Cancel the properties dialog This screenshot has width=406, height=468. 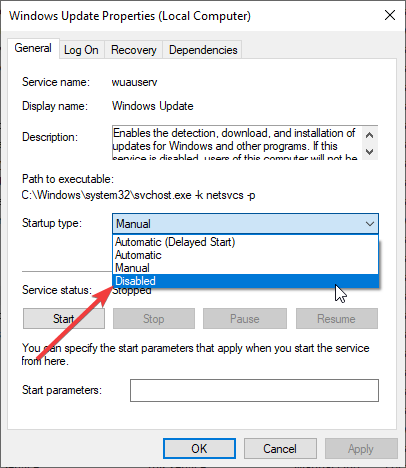click(x=280, y=449)
